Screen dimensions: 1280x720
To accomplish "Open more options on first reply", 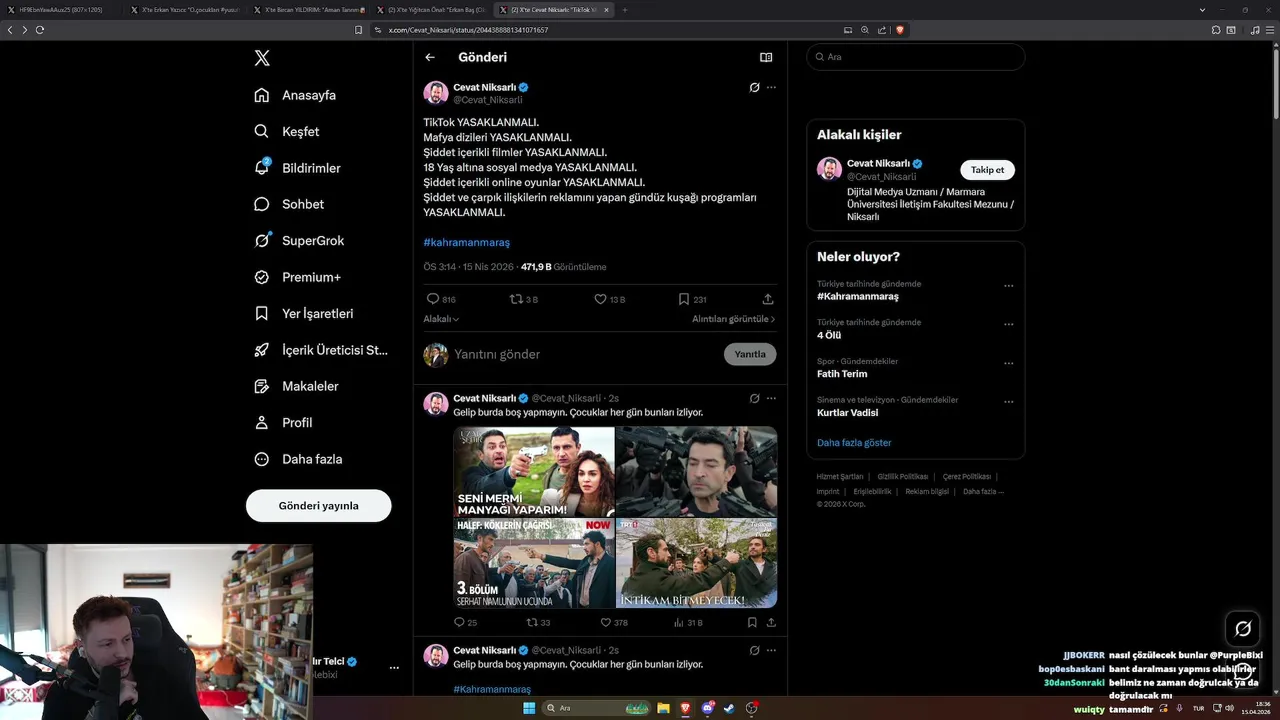I will 771,398.
